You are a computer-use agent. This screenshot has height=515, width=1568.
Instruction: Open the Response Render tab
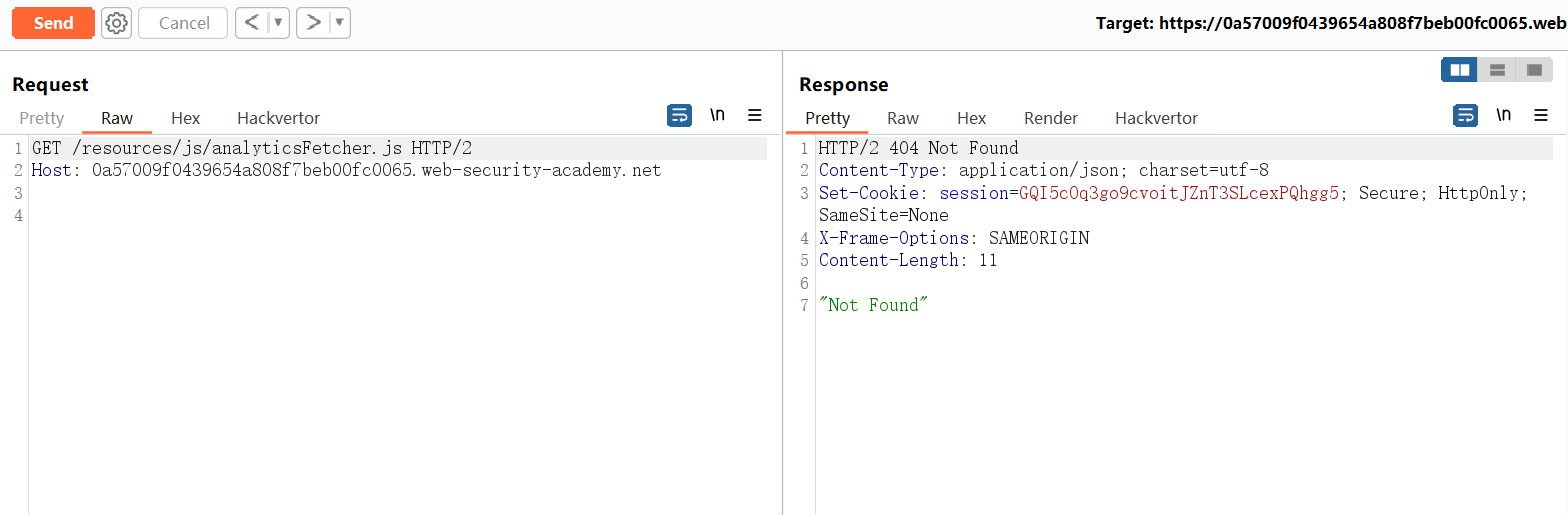[1051, 118]
